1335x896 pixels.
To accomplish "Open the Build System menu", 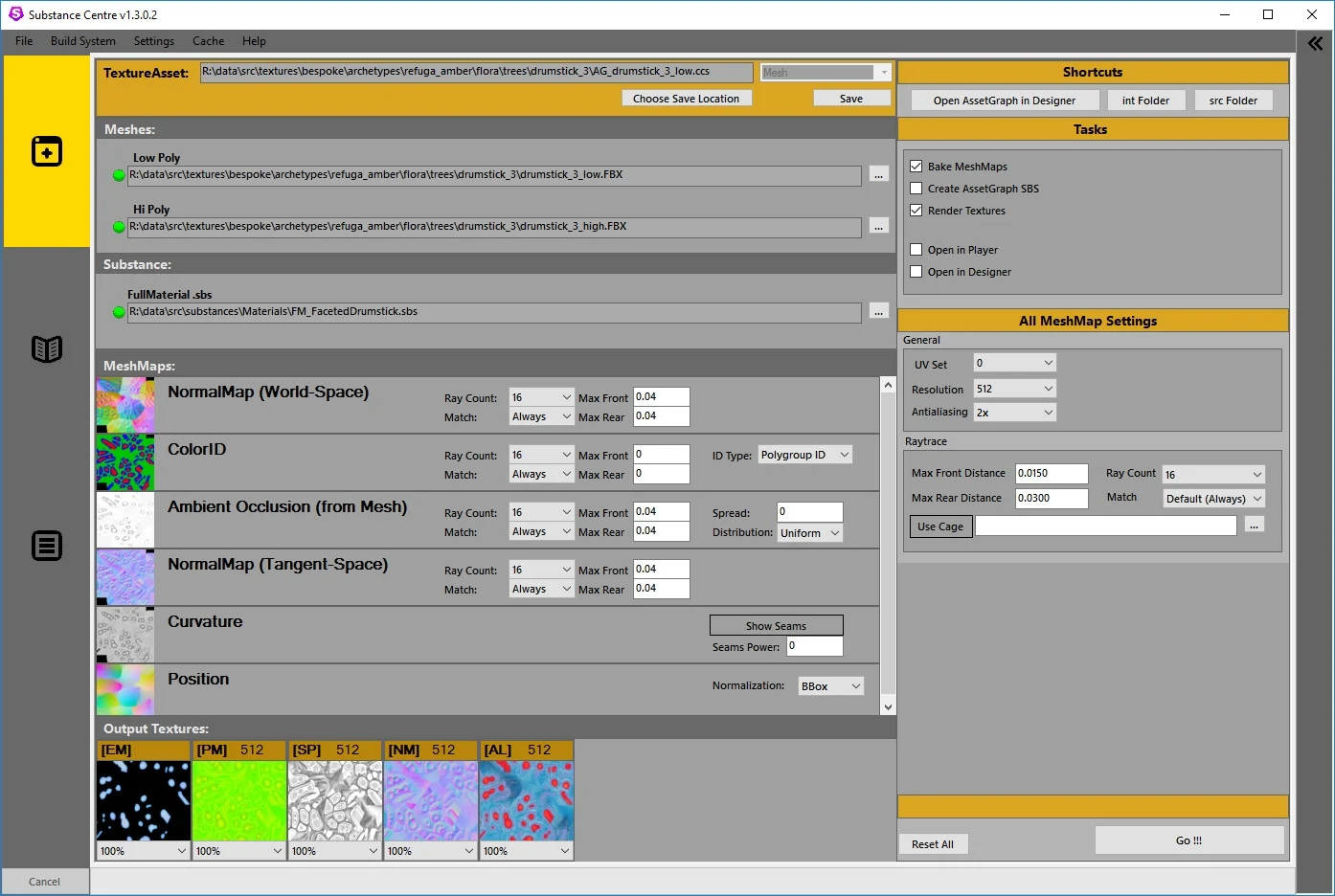I will click(83, 41).
